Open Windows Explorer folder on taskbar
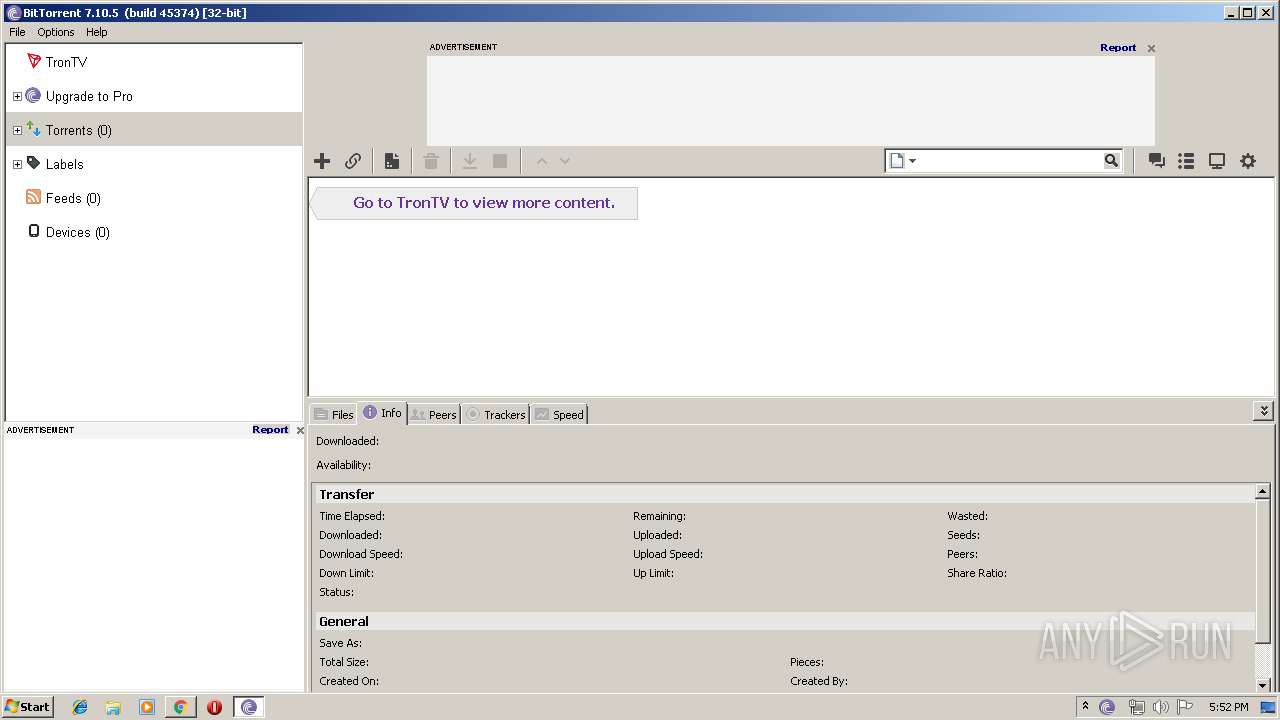Image resolution: width=1280 pixels, height=720 pixels. coord(113,707)
